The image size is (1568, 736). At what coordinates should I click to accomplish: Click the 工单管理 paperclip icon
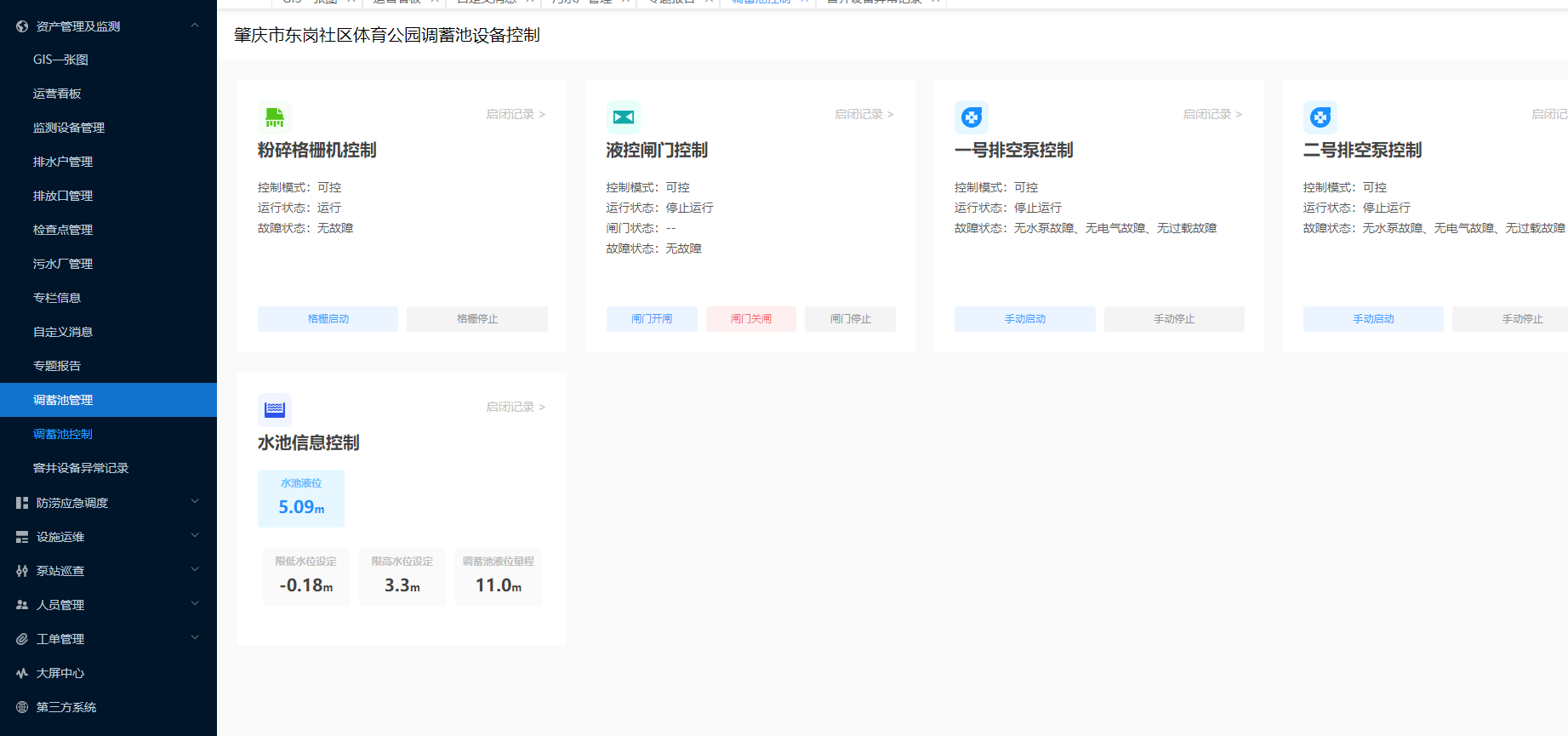[x=22, y=639]
